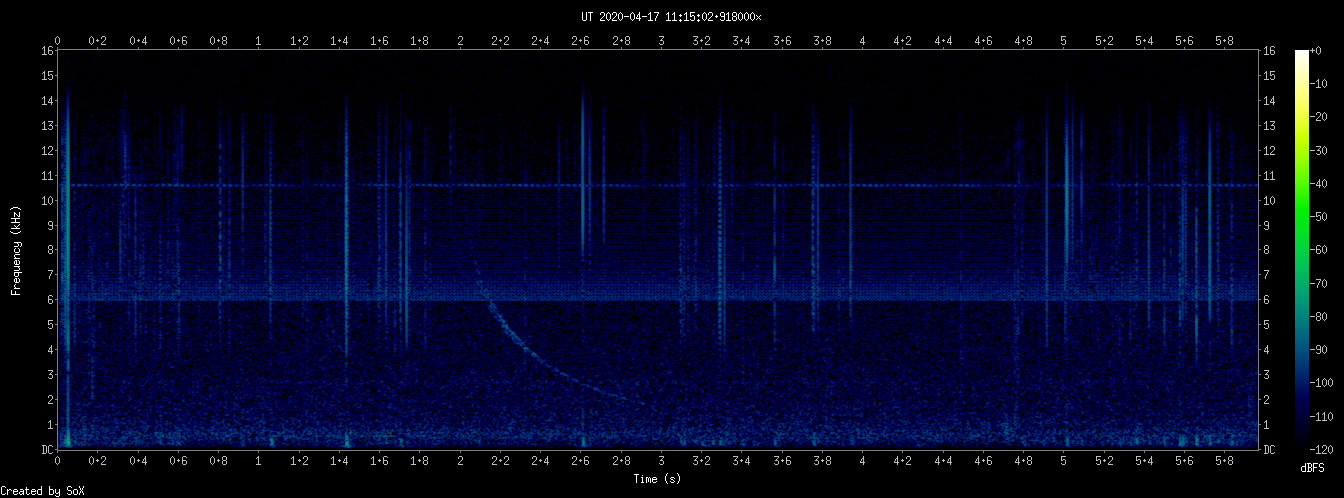This screenshot has height=498, width=1344.
Task: Click the "Time (s)" axis label
Action: (x=659, y=479)
